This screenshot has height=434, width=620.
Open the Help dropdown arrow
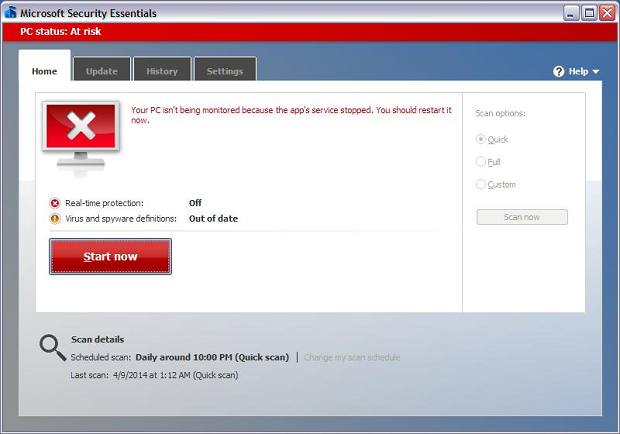pos(595,72)
